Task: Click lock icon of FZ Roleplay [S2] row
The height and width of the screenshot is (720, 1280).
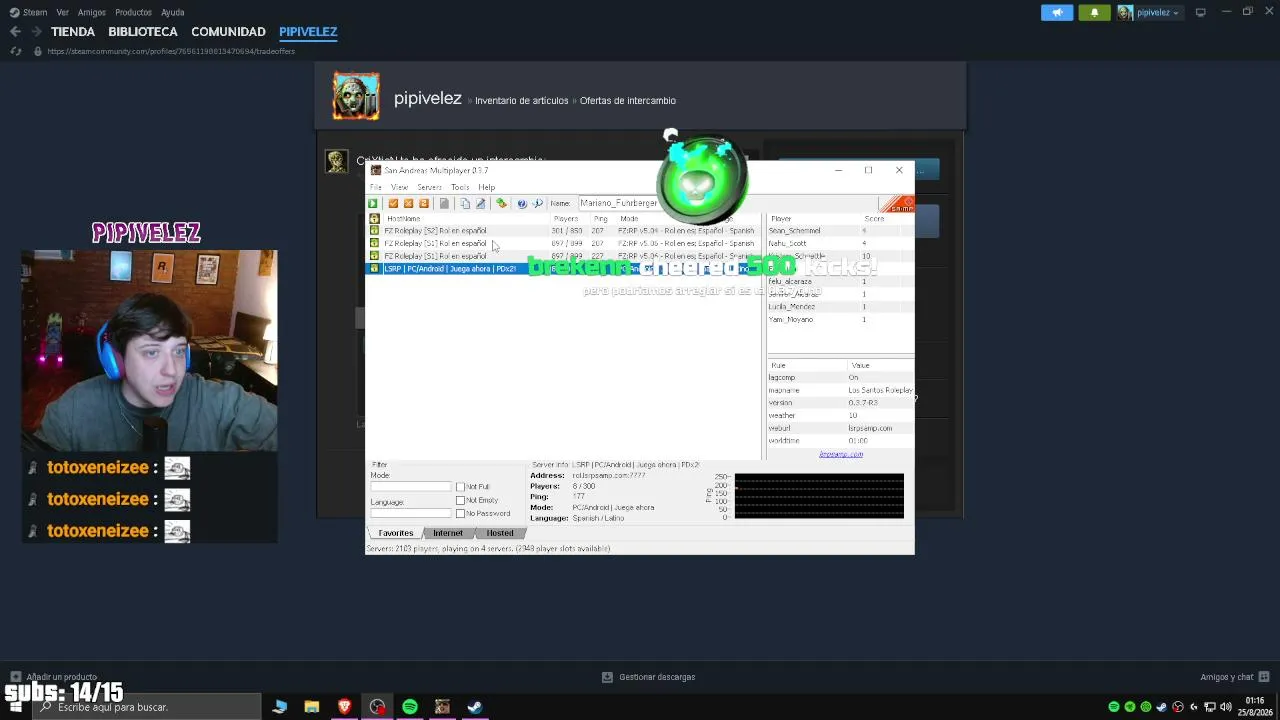Action: [374, 230]
